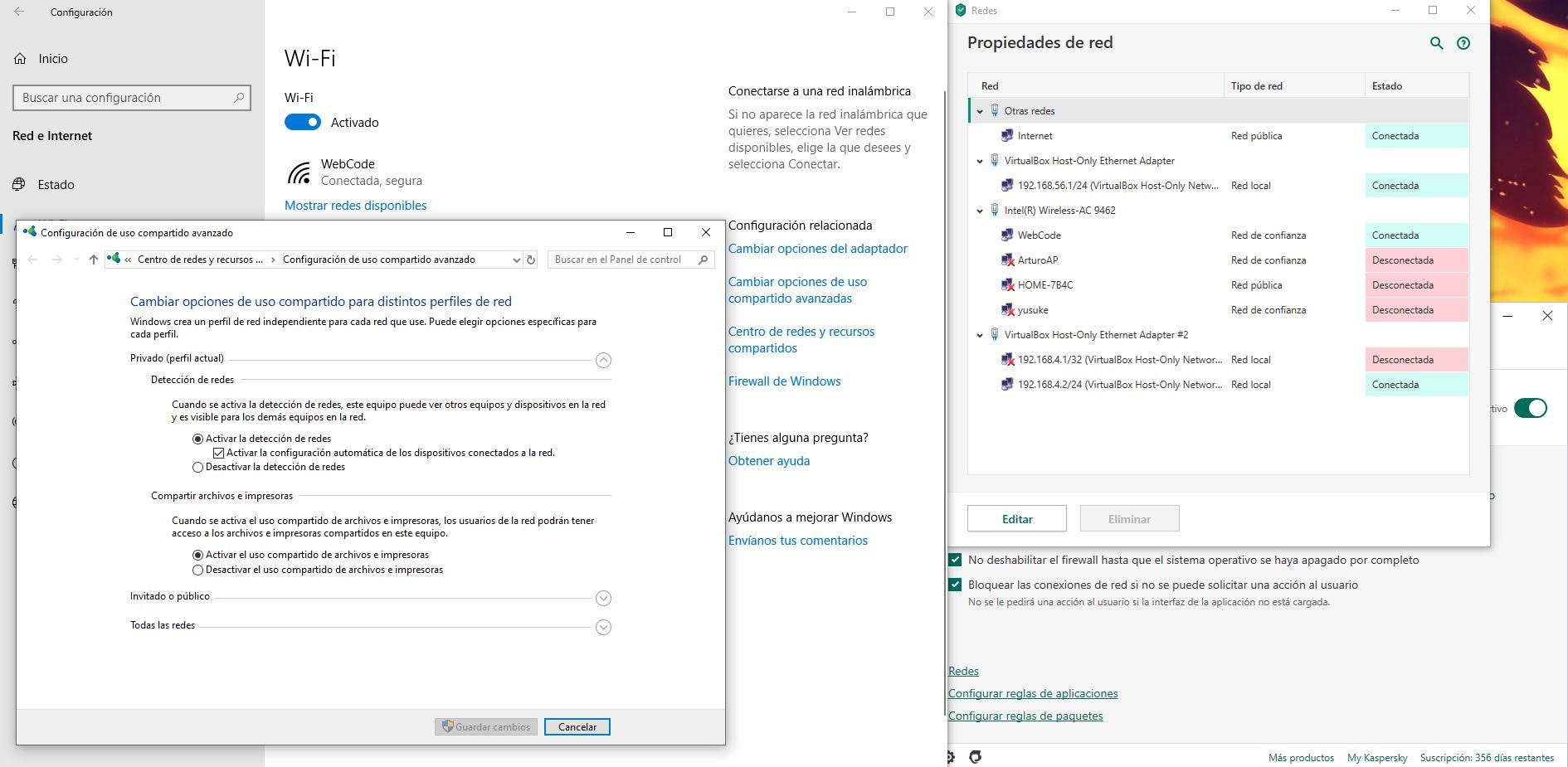
Task: Collapse VirtualBox Host-Only Ethernet Adapter group
Action: pyautogui.click(x=980, y=161)
